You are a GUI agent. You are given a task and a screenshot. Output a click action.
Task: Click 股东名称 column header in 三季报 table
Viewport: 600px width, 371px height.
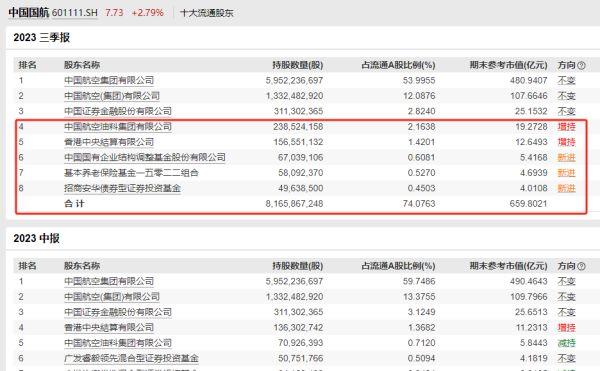pos(82,65)
